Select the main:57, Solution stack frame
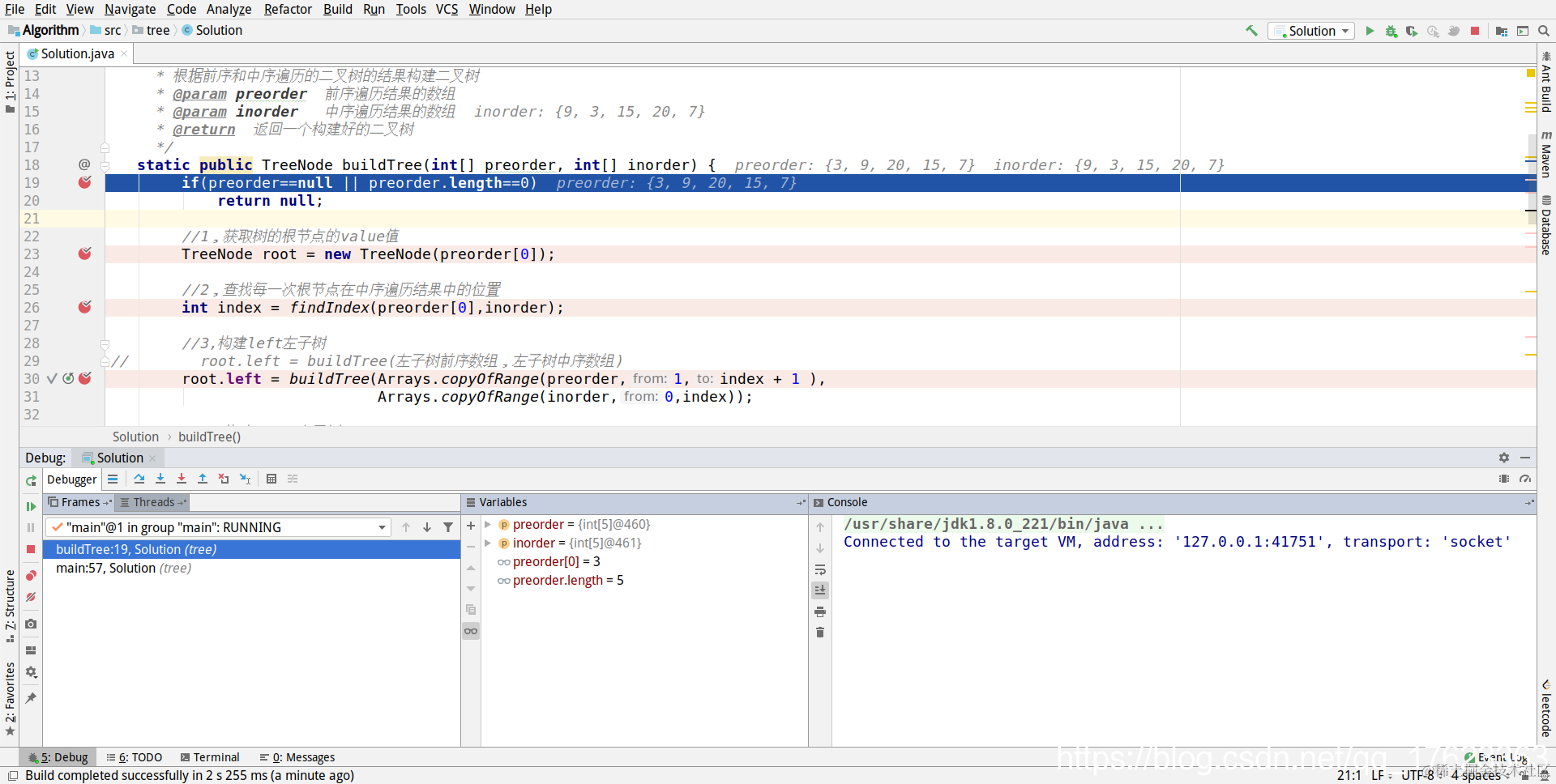Screen dimensions: 1556x784 coord(251,569)
